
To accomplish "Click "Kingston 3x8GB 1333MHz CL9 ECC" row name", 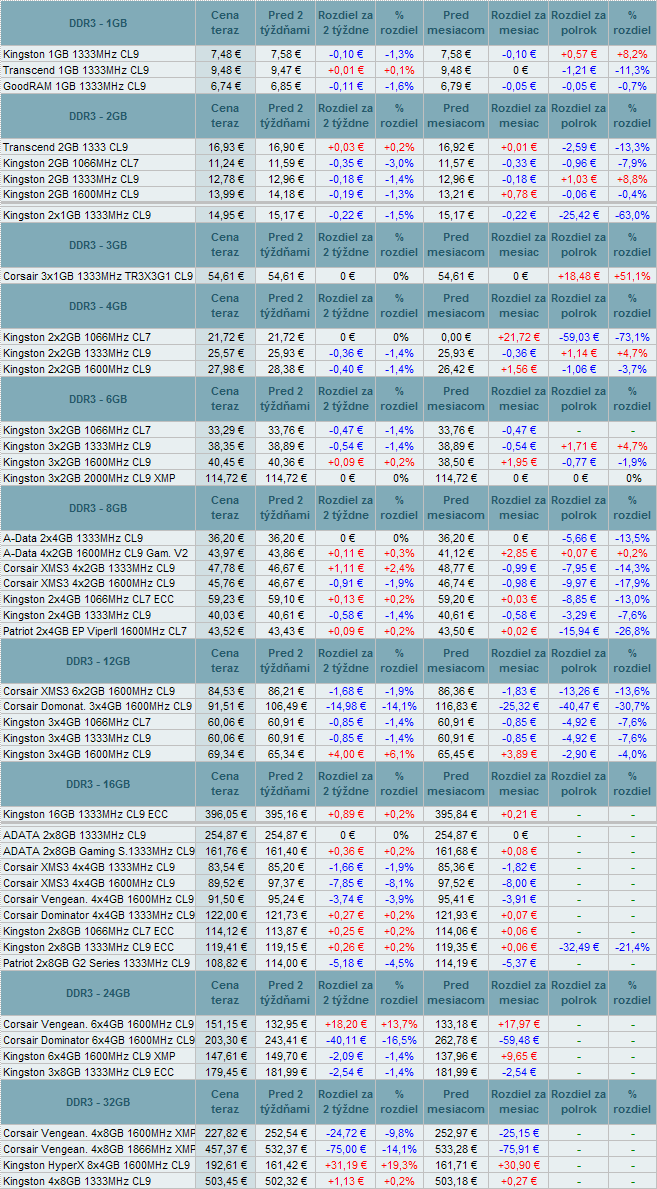I will pos(88,1071).
